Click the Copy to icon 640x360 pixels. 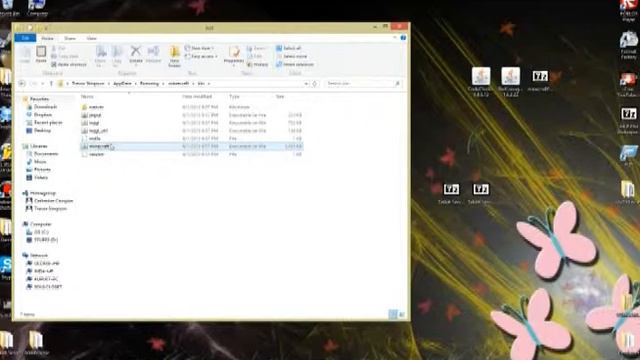[117, 56]
